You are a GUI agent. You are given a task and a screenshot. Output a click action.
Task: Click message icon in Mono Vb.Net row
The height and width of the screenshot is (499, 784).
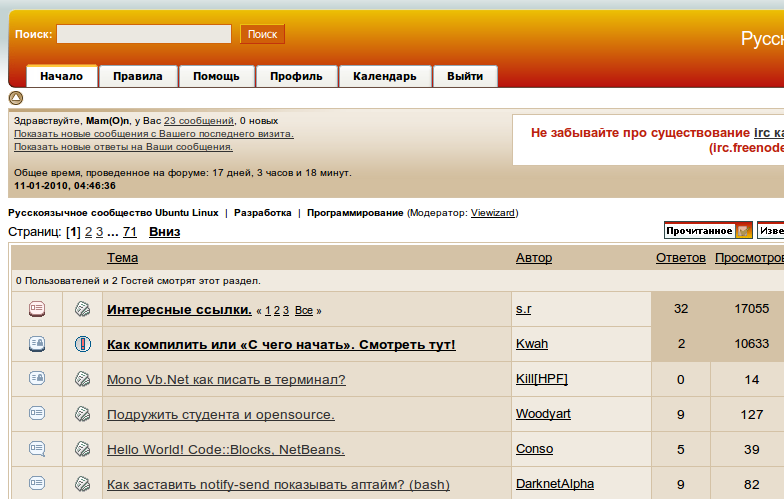pyautogui.click(x=82, y=379)
